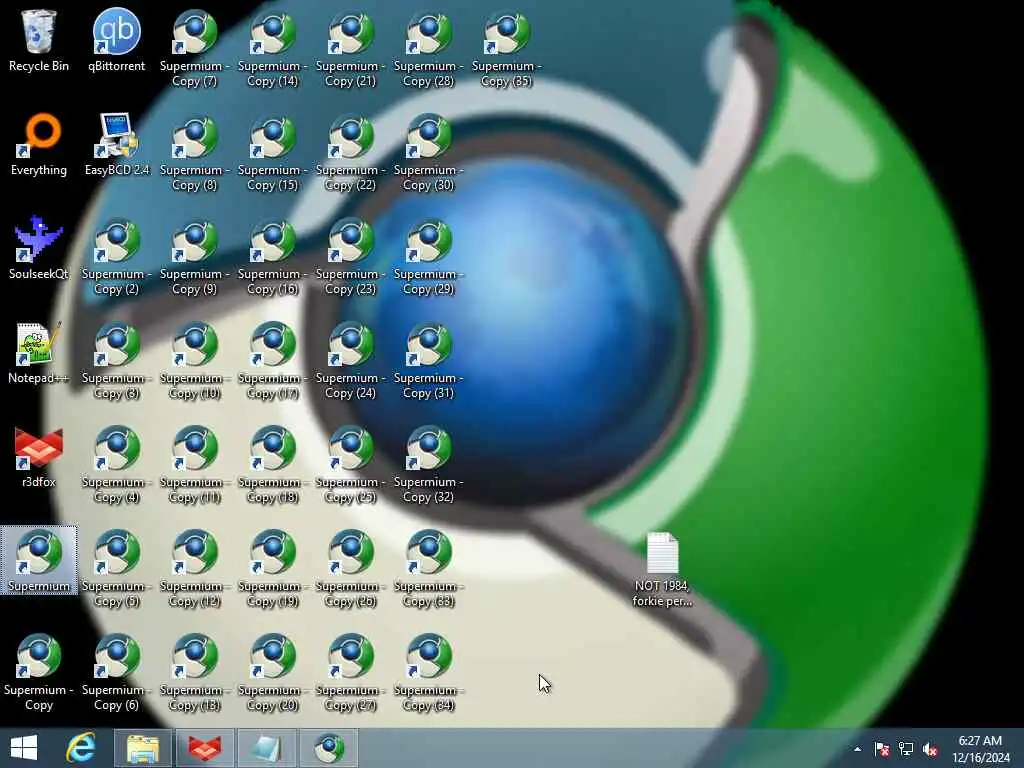Select Supermium - Copy (10) icon
Image resolution: width=1024 pixels, height=768 pixels.
(x=194, y=360)
